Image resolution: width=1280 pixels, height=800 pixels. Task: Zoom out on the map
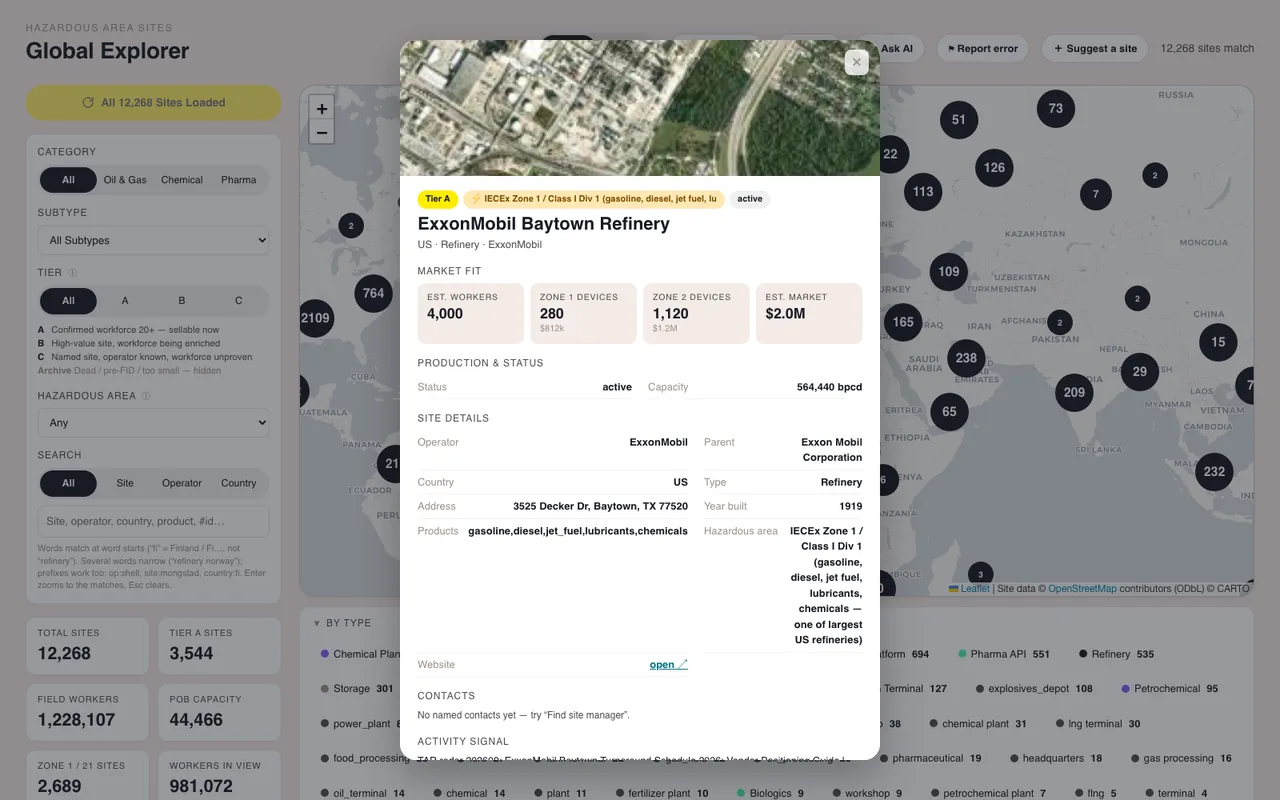(322, 132)
